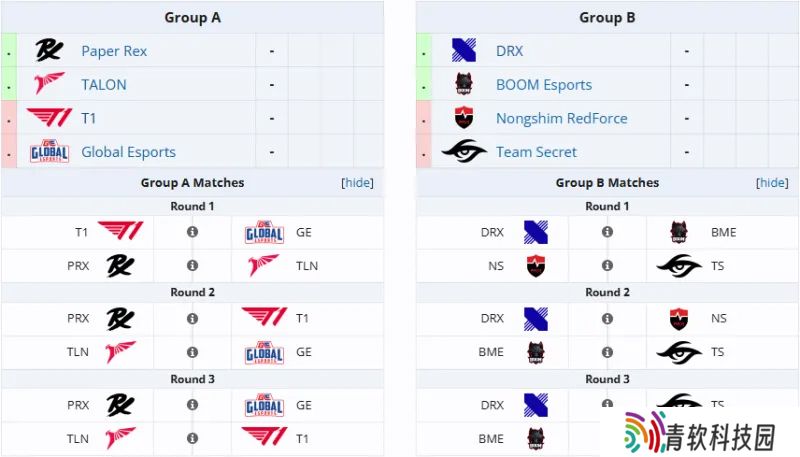Open match info for PRX vs T1 Round 2
The width and height of the screenshot is (800, 457).
tap(192, 319)
